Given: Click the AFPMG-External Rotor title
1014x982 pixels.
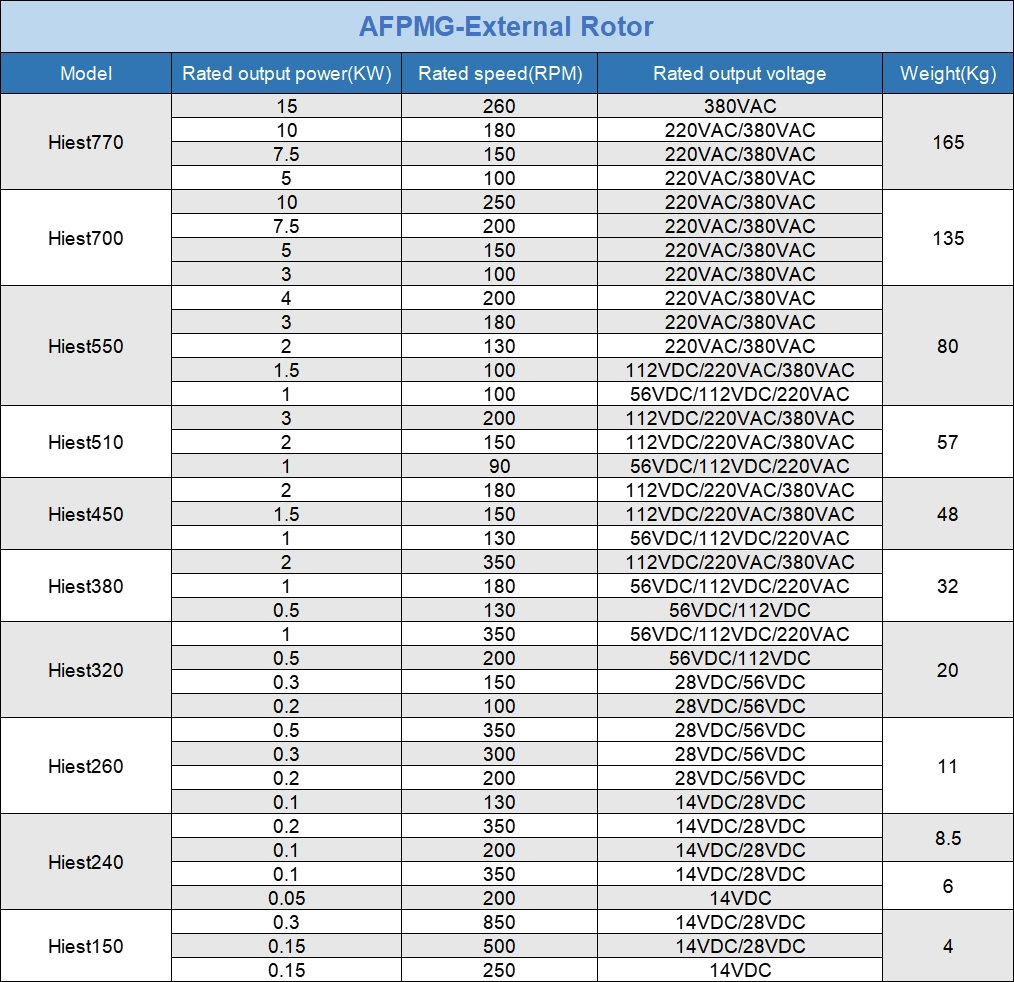Looking at the screenshot, I should coord(507,24).
